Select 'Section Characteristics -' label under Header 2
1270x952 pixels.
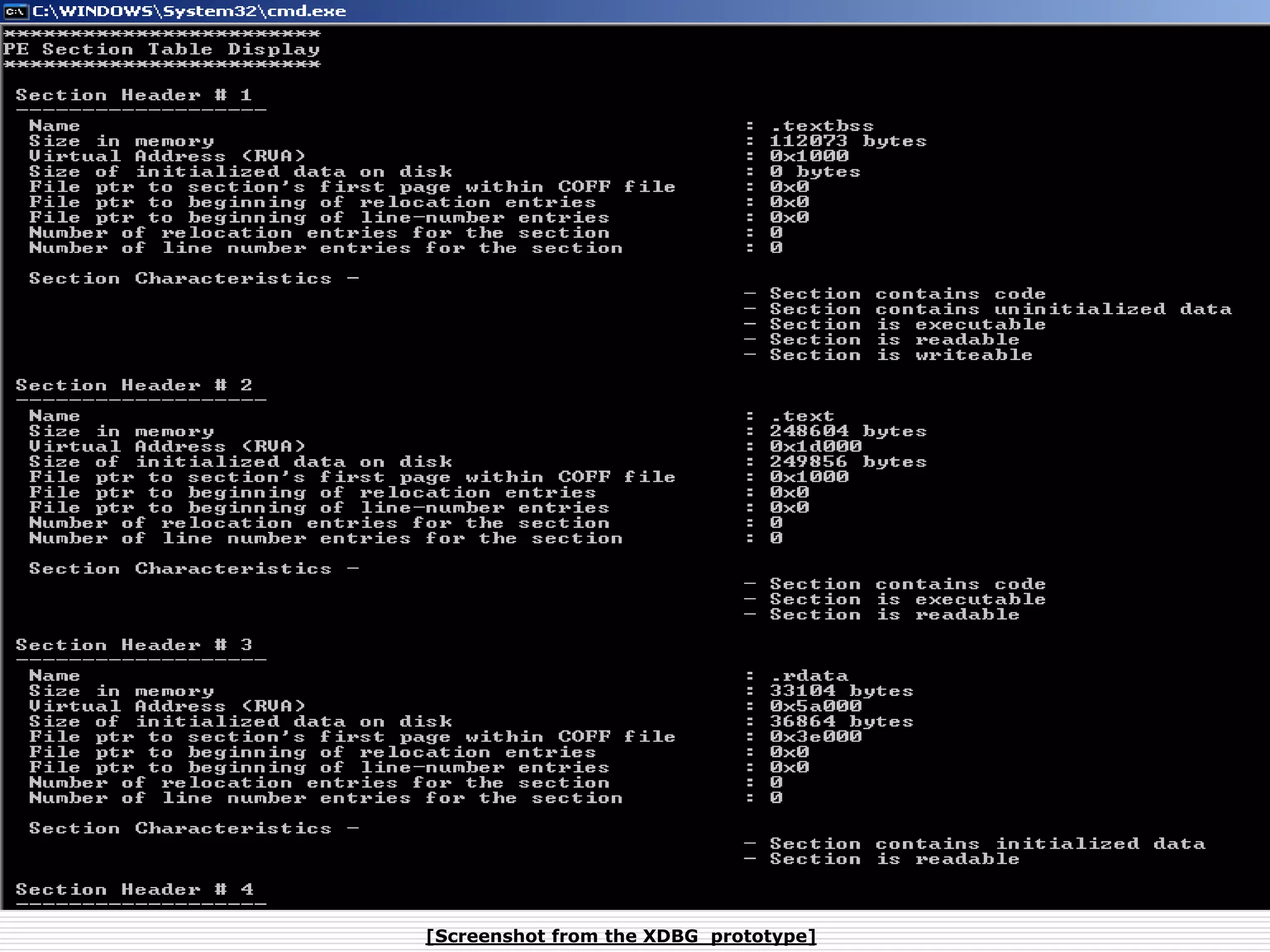click(x=194, y=569)
